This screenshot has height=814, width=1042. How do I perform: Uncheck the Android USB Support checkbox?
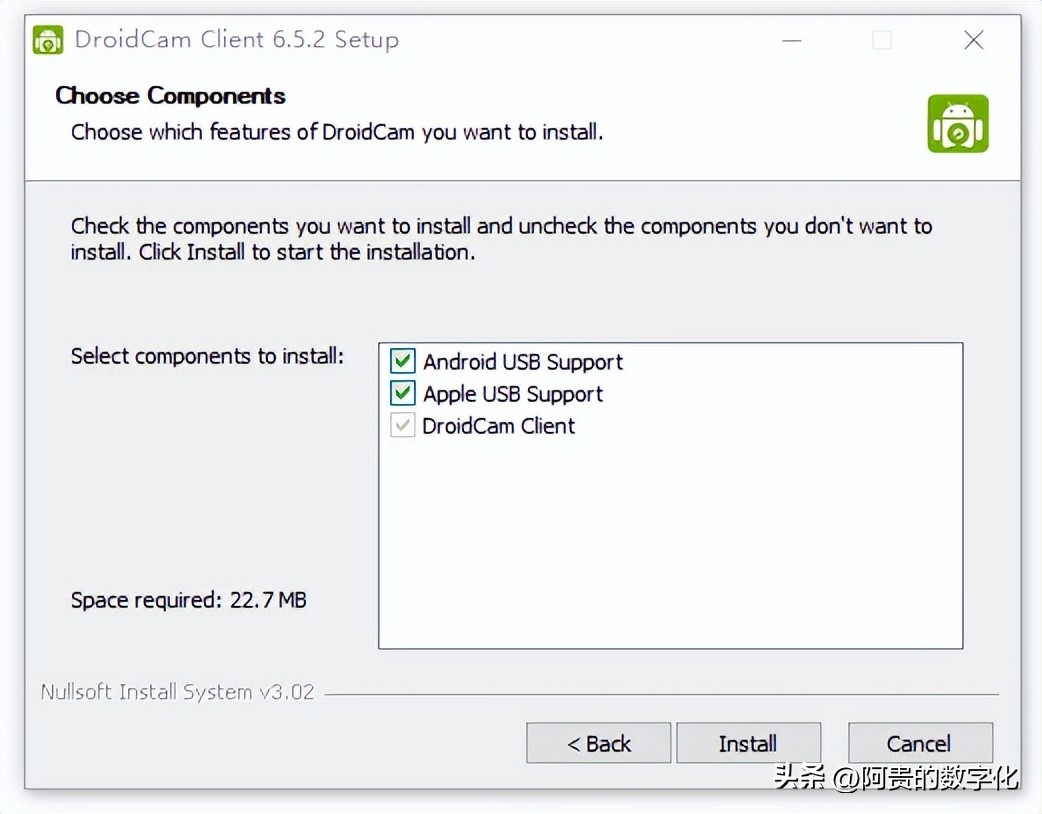pos(403,361)
